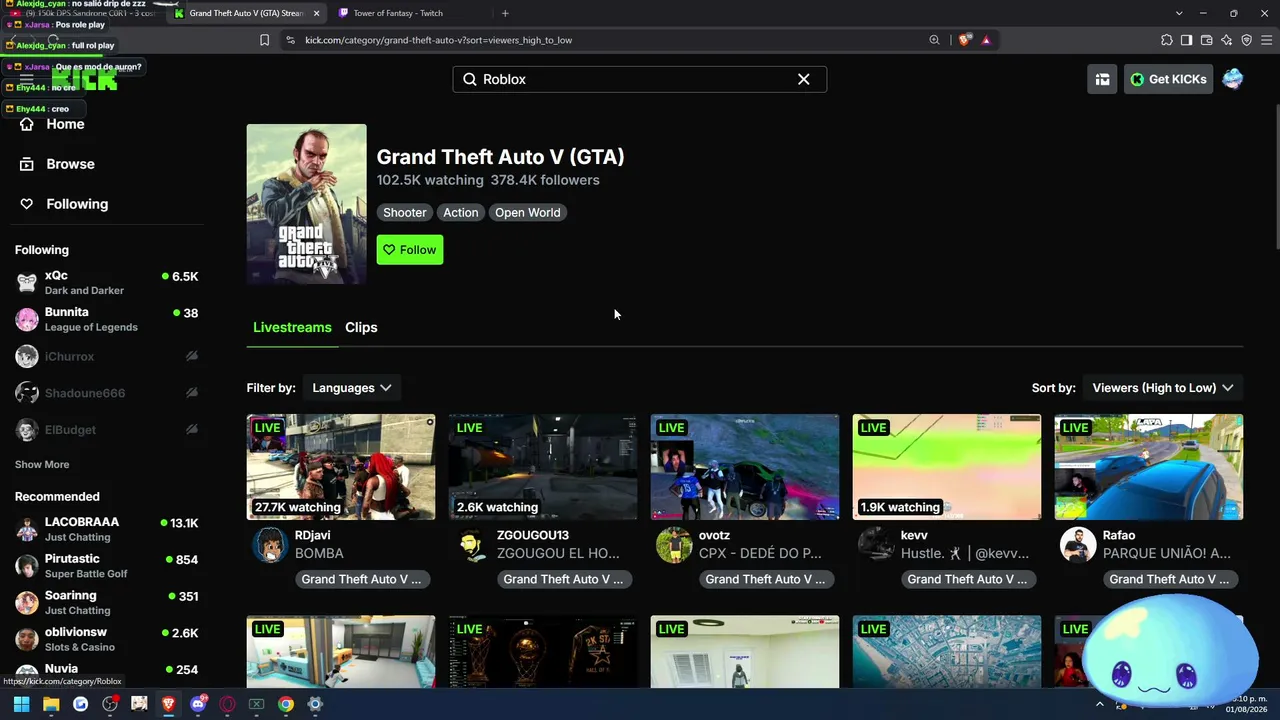
Task: Open ZGOUGOU13's stream thumbnail
Action: coord(543,467)
